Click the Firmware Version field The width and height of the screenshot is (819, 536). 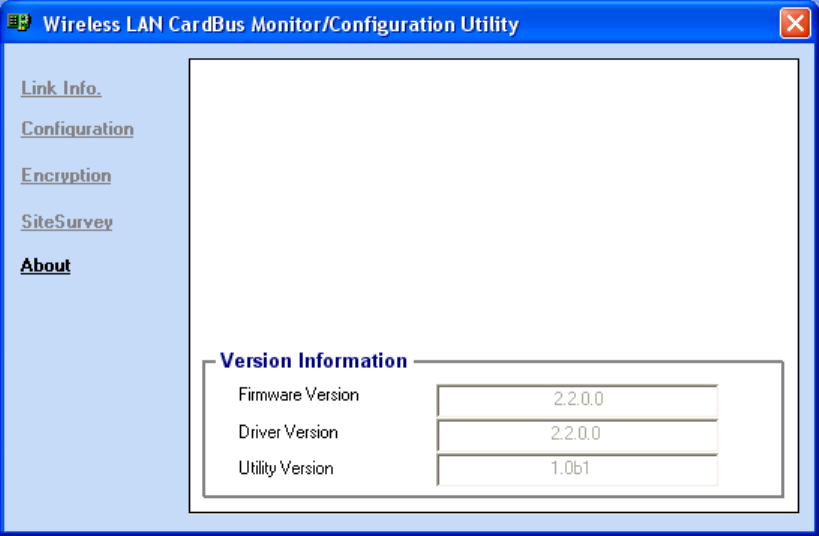point(577,400)
